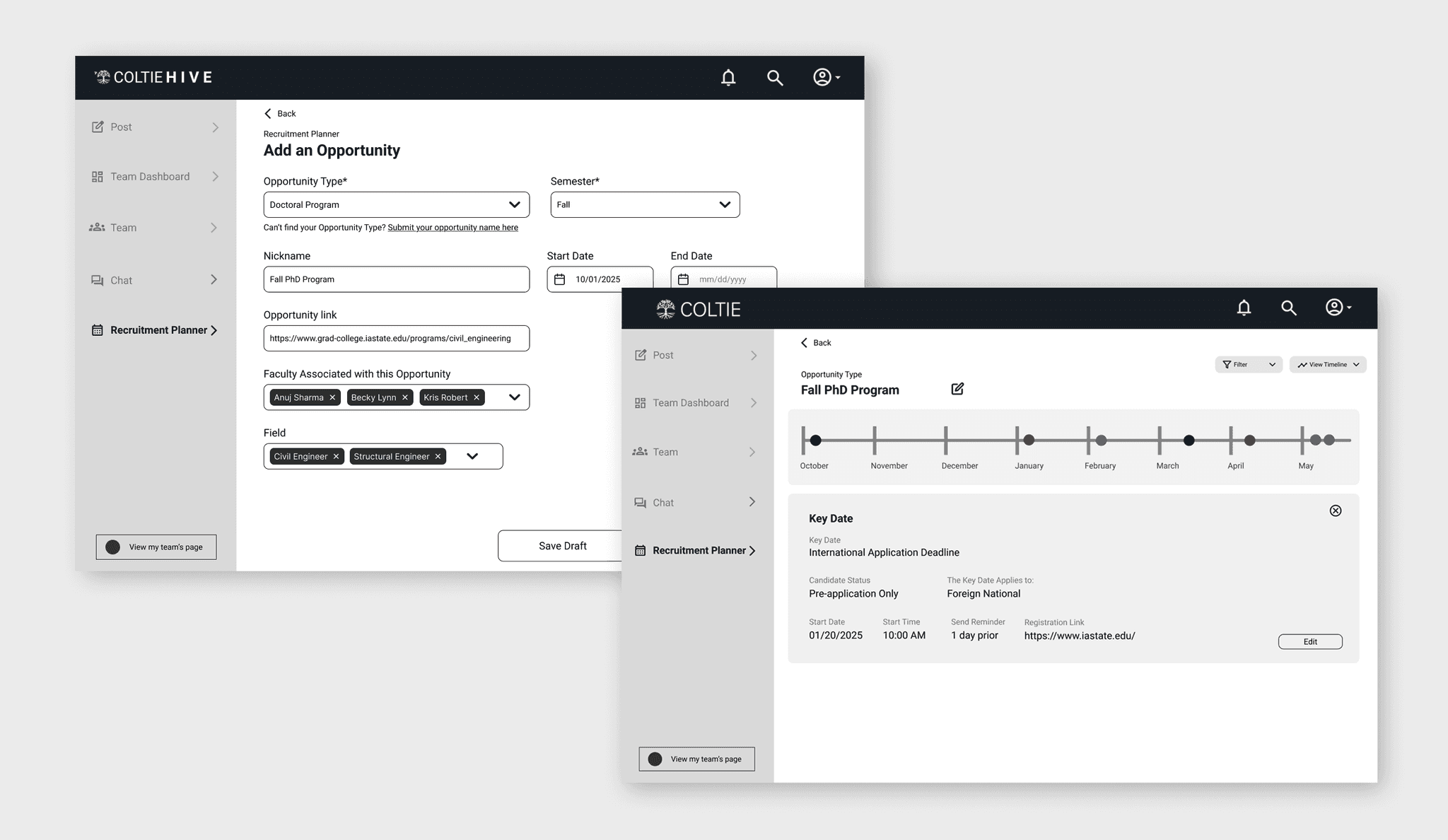Remove Becky Lynn faculty tag

point(405,397)
